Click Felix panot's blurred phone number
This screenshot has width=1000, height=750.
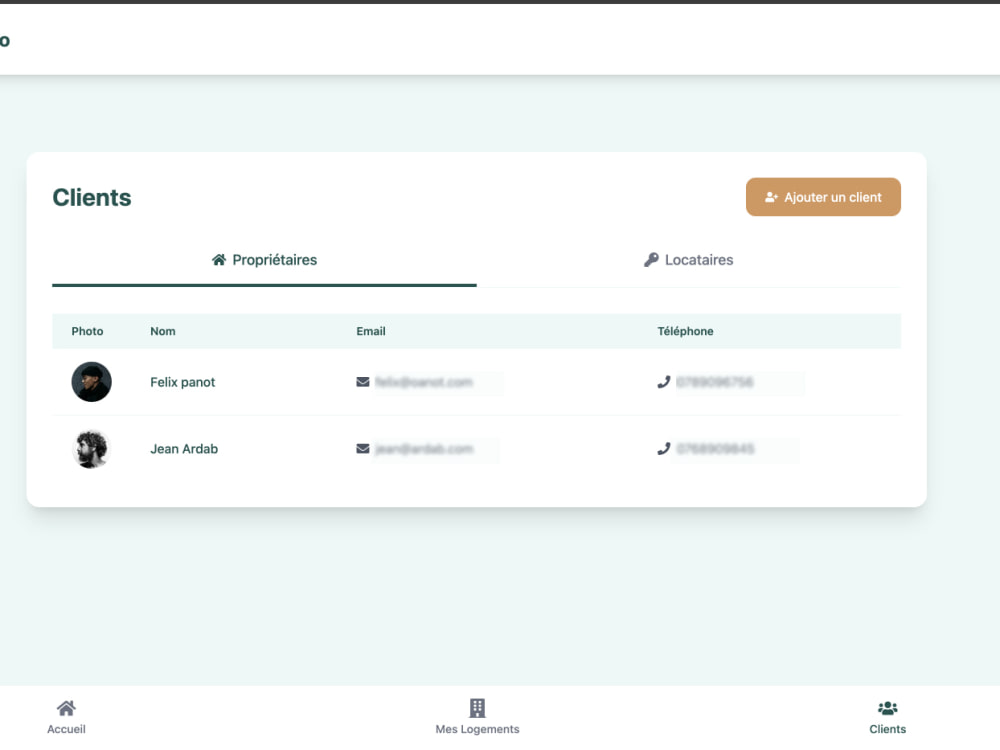(x=715, y=382)
